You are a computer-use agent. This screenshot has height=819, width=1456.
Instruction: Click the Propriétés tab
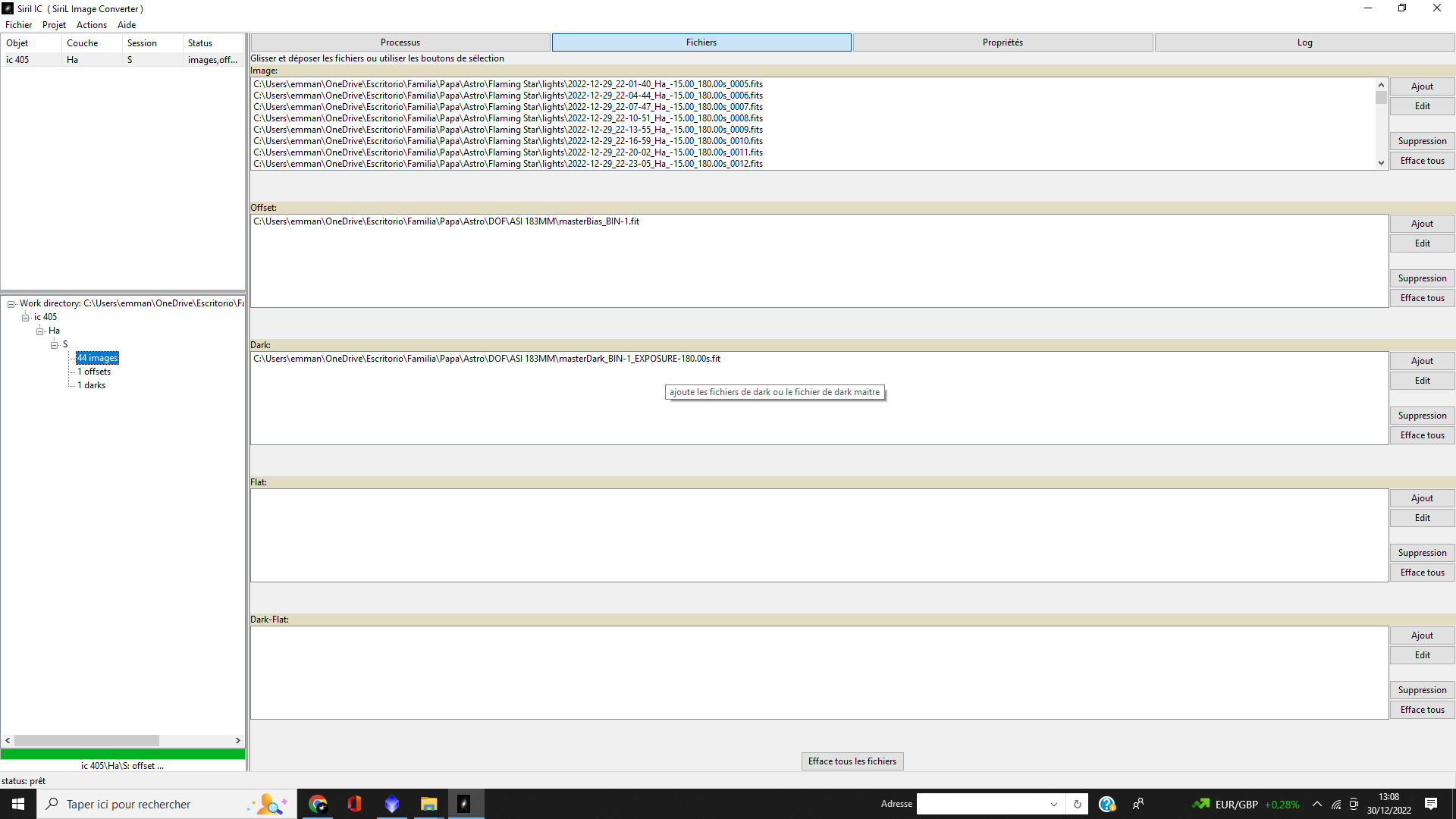point(1002,42)
